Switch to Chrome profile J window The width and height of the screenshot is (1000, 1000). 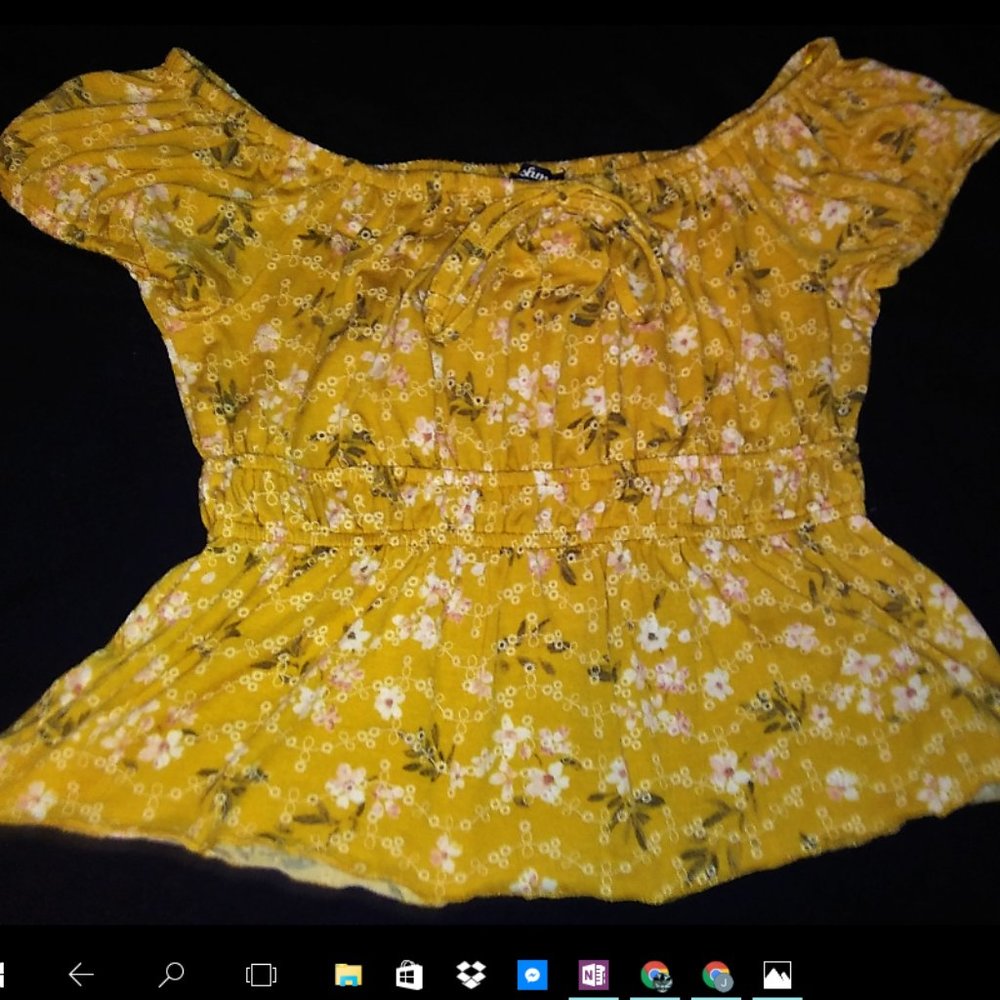pyautogui.click(x=716, y=975)
